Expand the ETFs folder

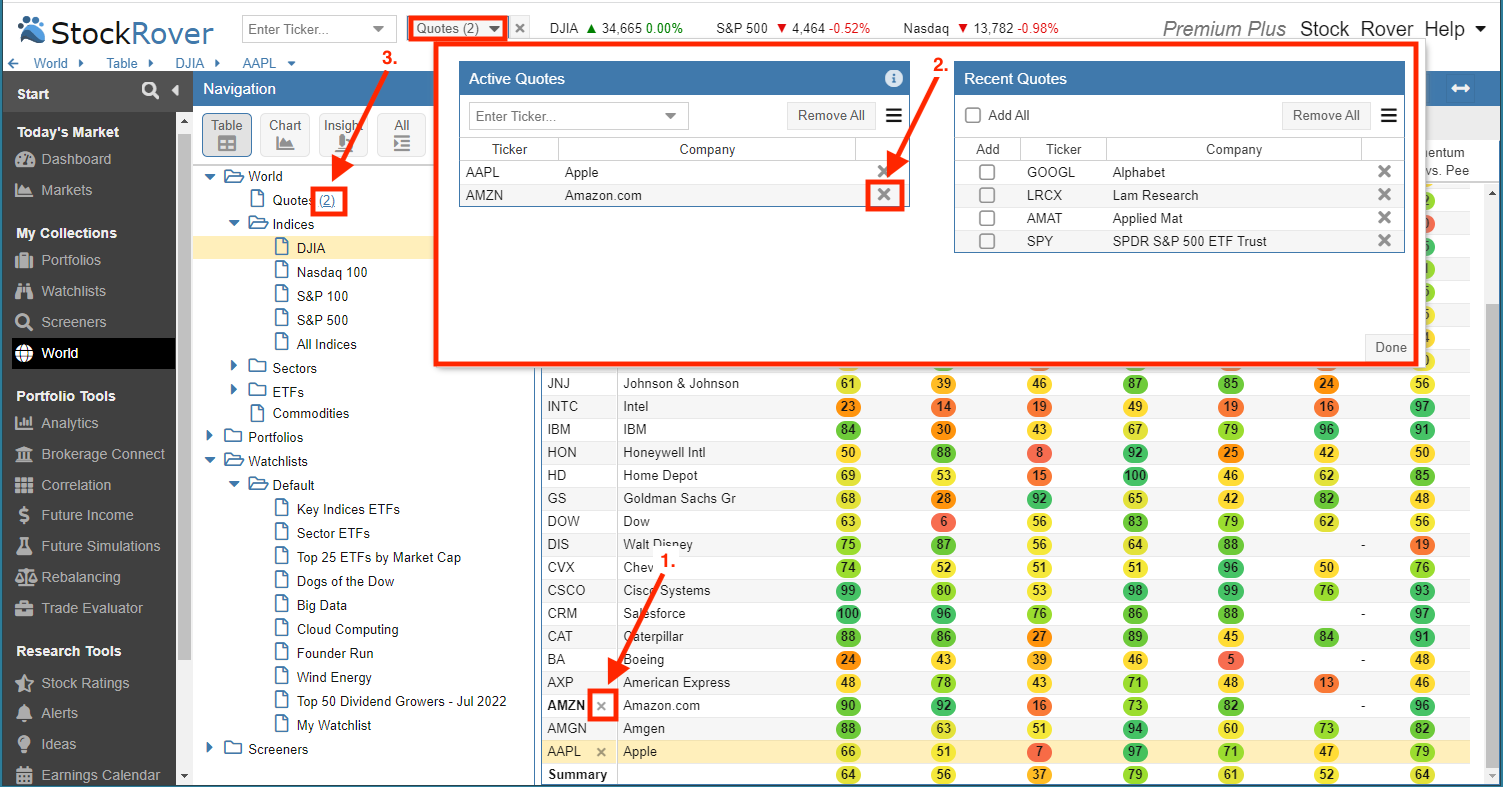(x=234, y=390)
